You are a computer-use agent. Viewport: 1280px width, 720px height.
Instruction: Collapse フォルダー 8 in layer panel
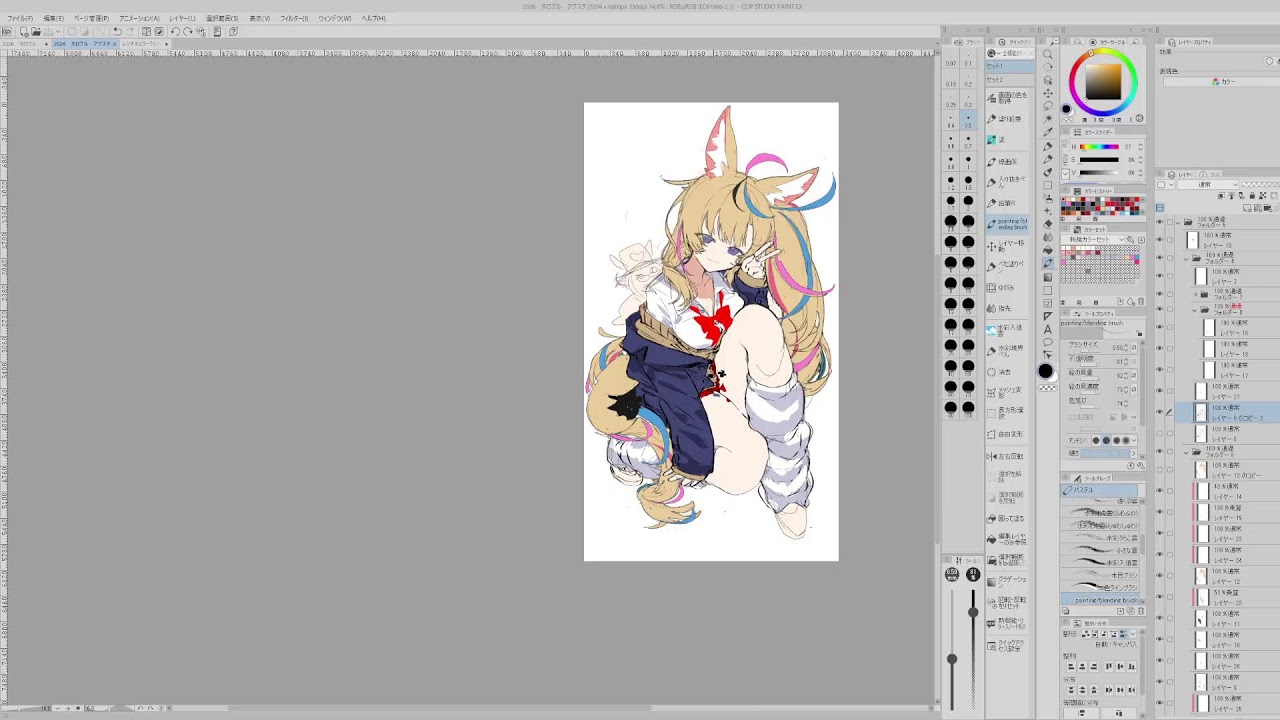[1194, 310]
